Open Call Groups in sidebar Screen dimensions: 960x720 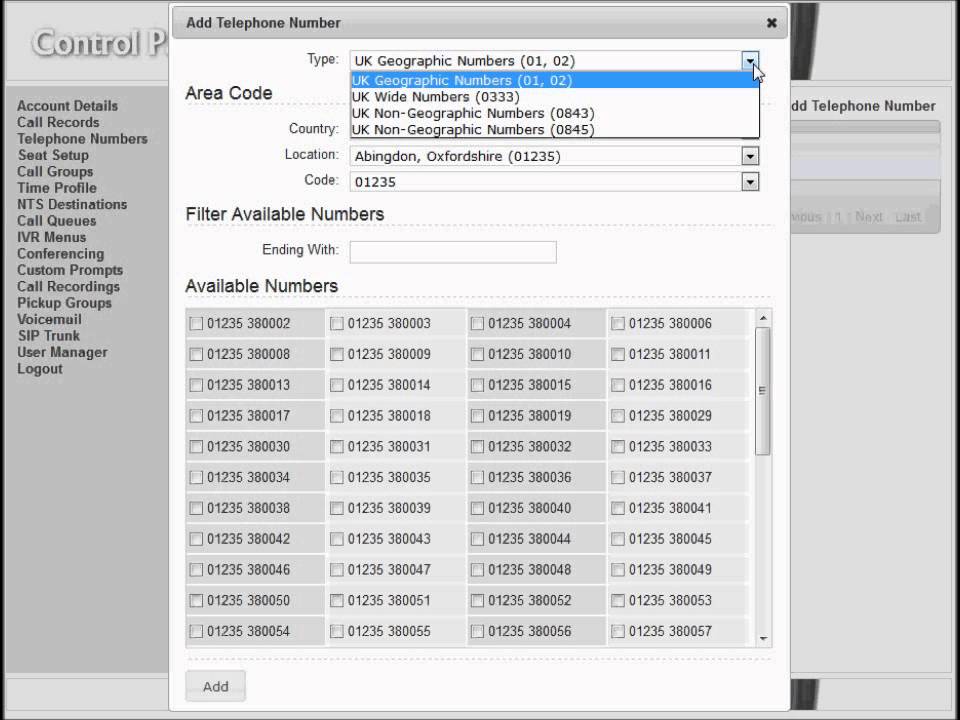tap(55, 172)
